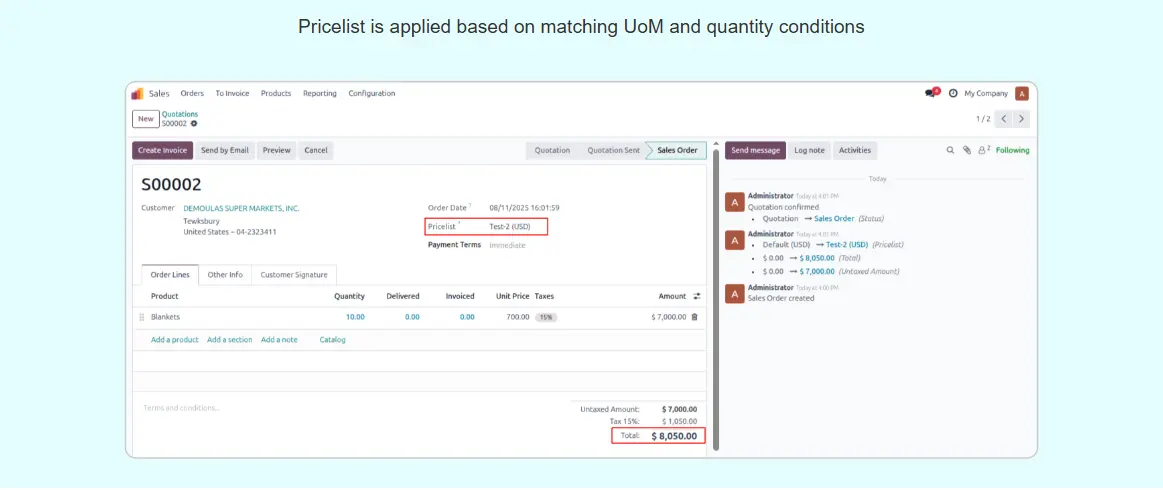
Task: Expand the Orders menu
Action: pos(192,93)
